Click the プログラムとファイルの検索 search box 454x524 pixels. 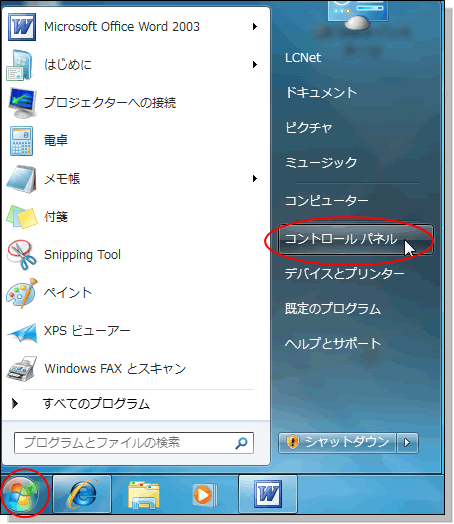pyautogui.click(x=134, y=443)
